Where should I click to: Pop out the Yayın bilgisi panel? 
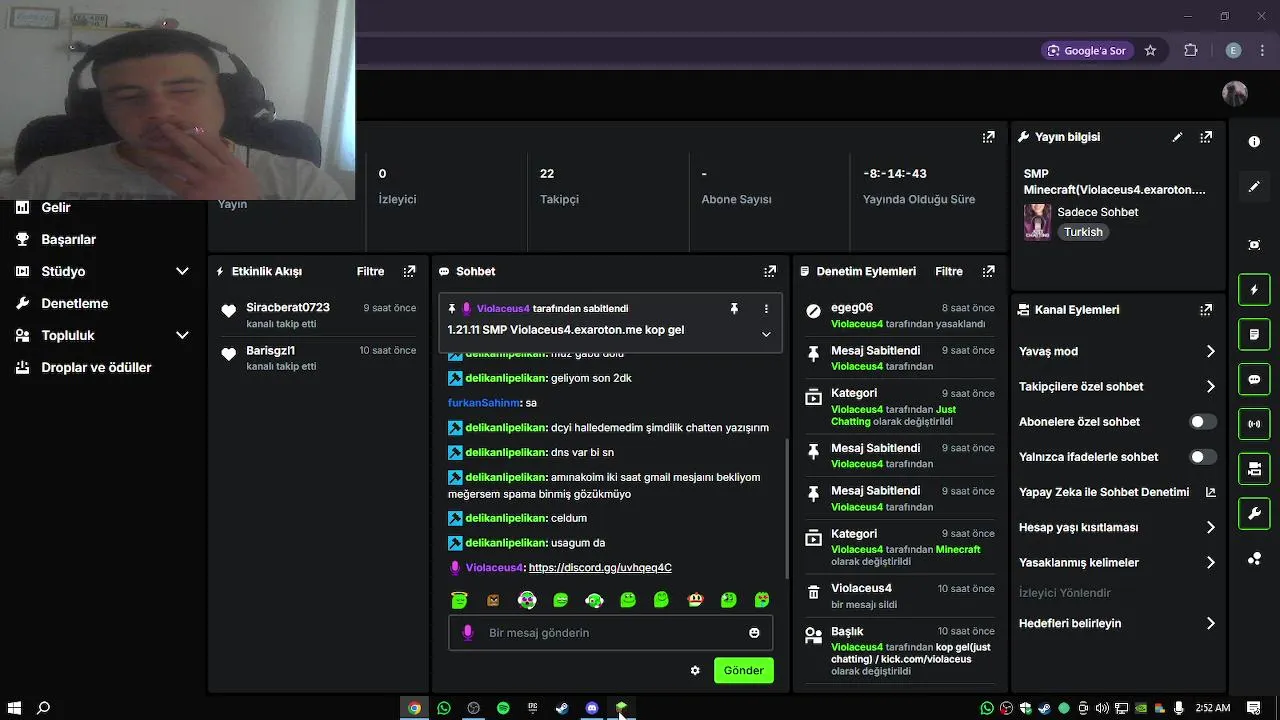(1206, 137)
